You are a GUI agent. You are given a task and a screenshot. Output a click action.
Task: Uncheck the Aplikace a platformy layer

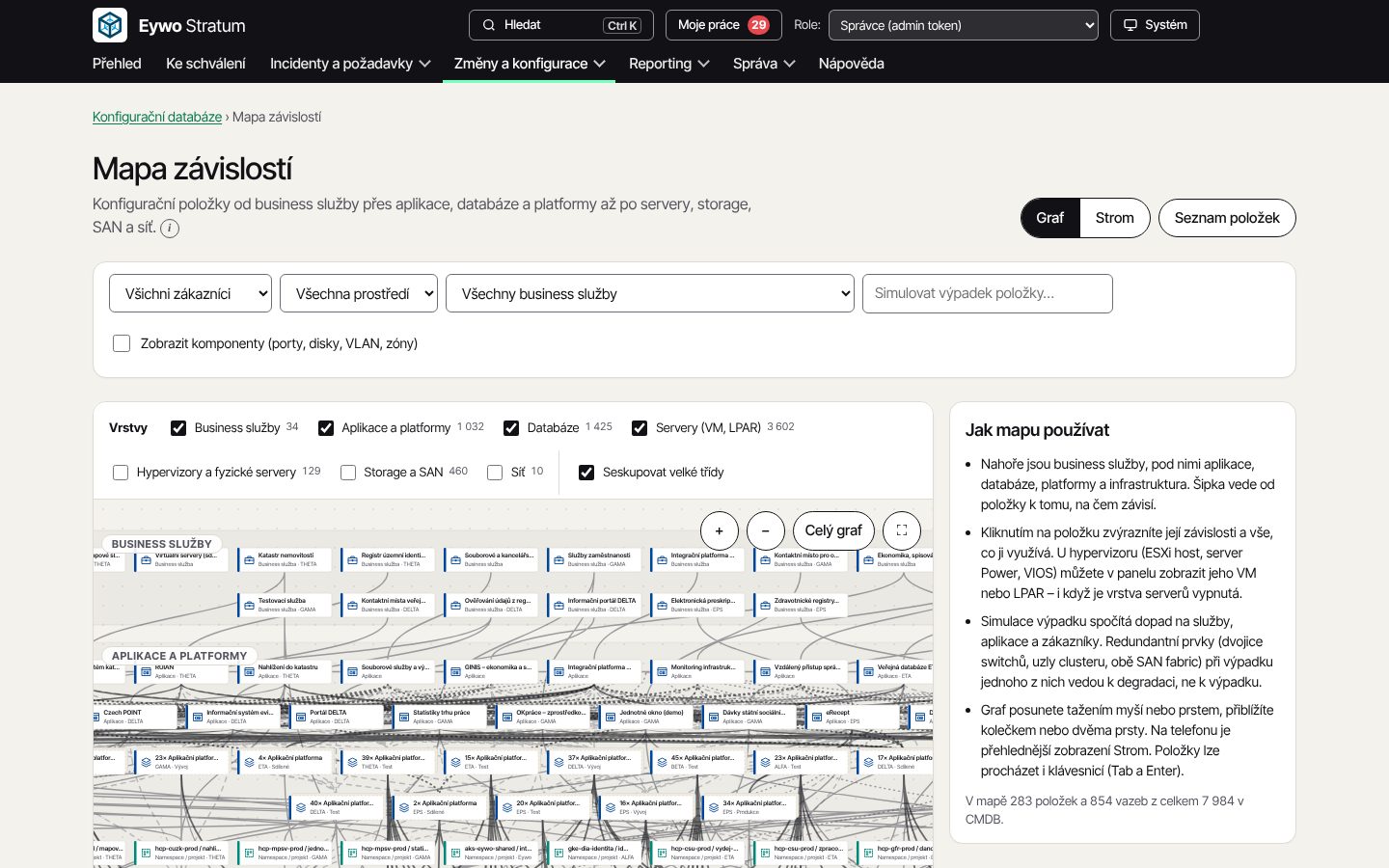click(x=326, y=428)
